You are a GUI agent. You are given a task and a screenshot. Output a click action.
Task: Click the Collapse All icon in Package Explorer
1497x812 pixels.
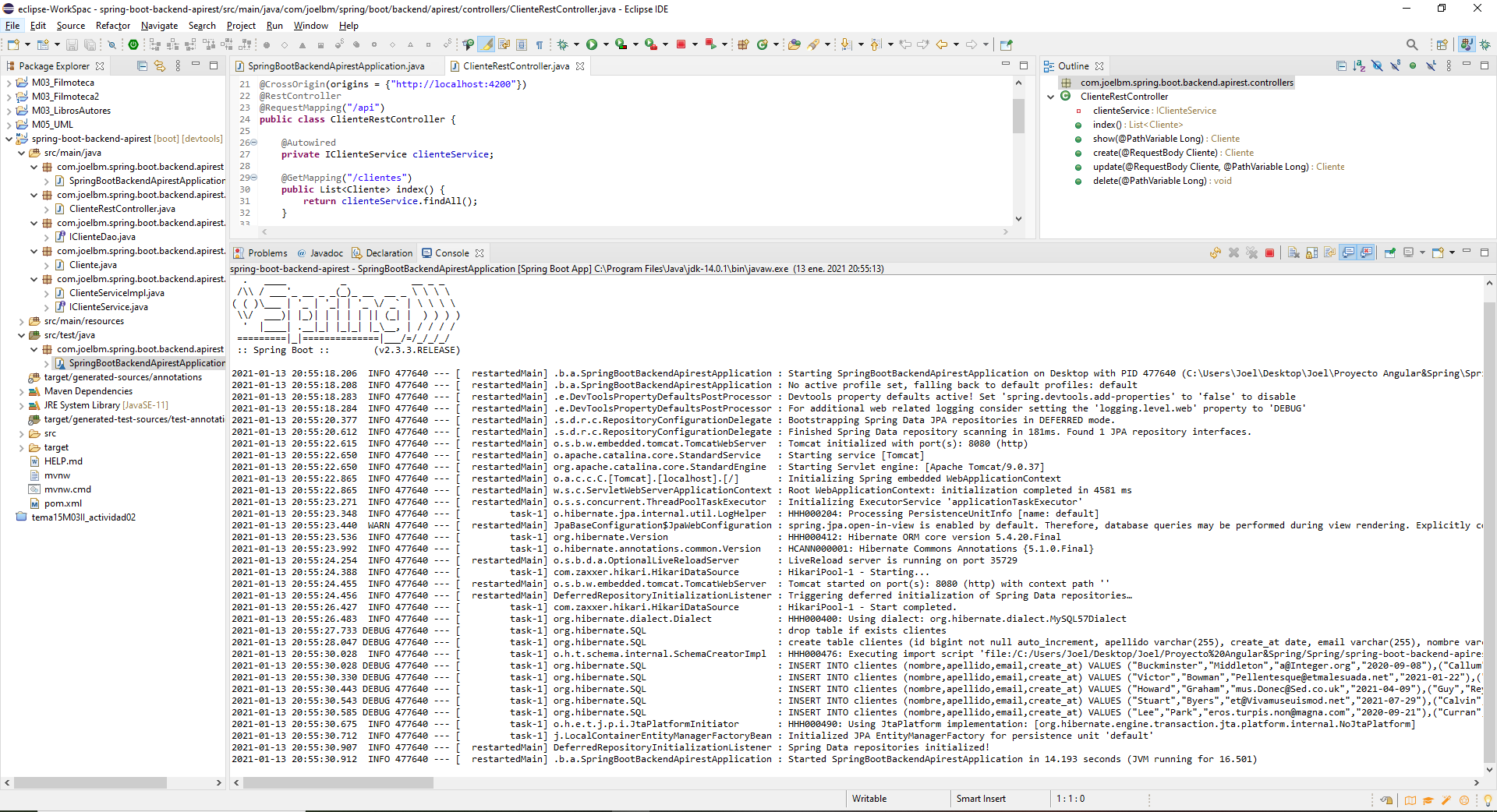click(x=142, y=66)
